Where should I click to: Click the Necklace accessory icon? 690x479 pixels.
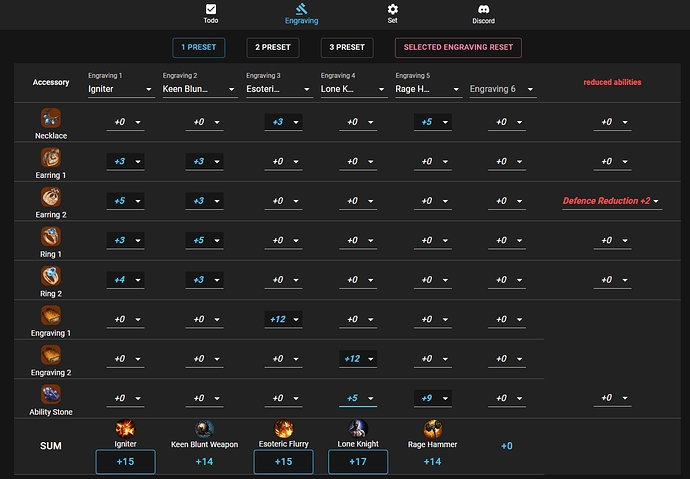tap(51, 117)
